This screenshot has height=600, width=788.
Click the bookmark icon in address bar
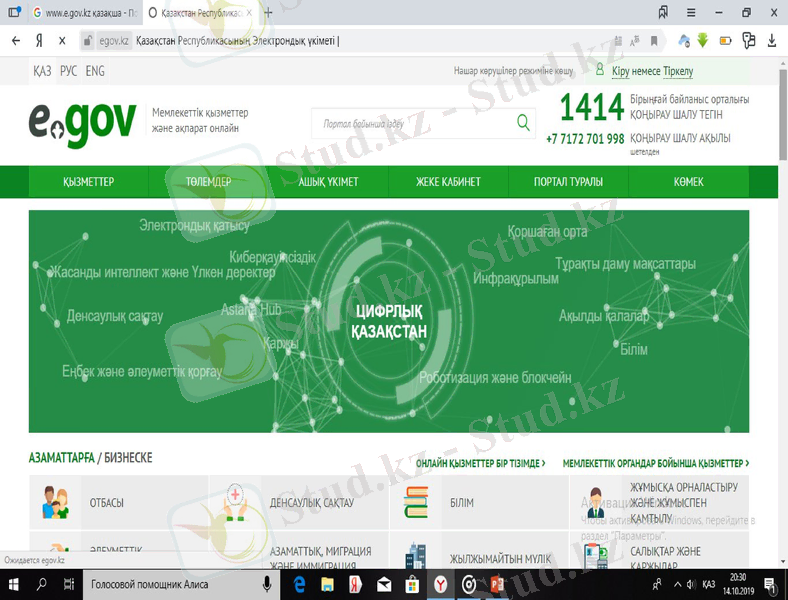coord(654,41)
